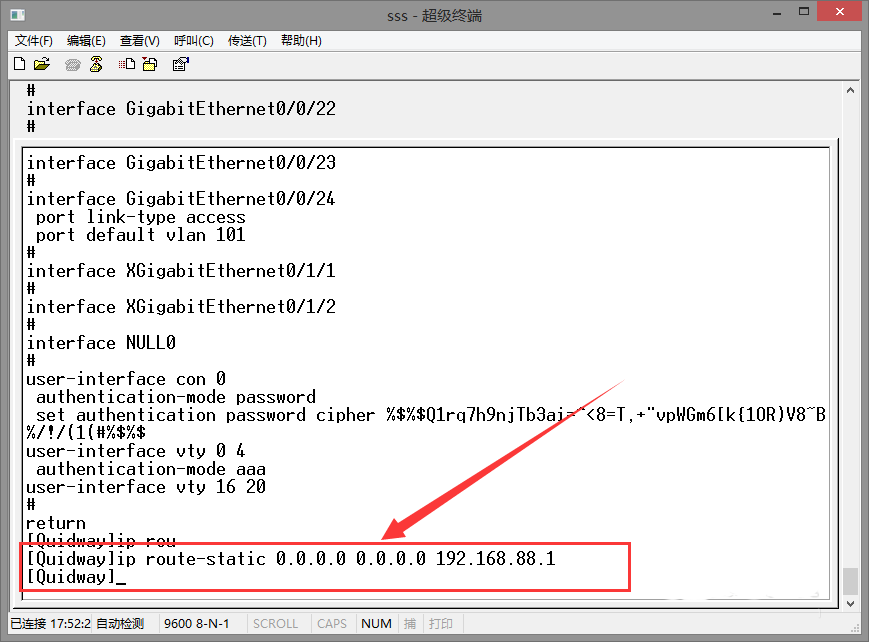Click the line 'authentication-mode aaa'
869x642 pixels.
151,469
